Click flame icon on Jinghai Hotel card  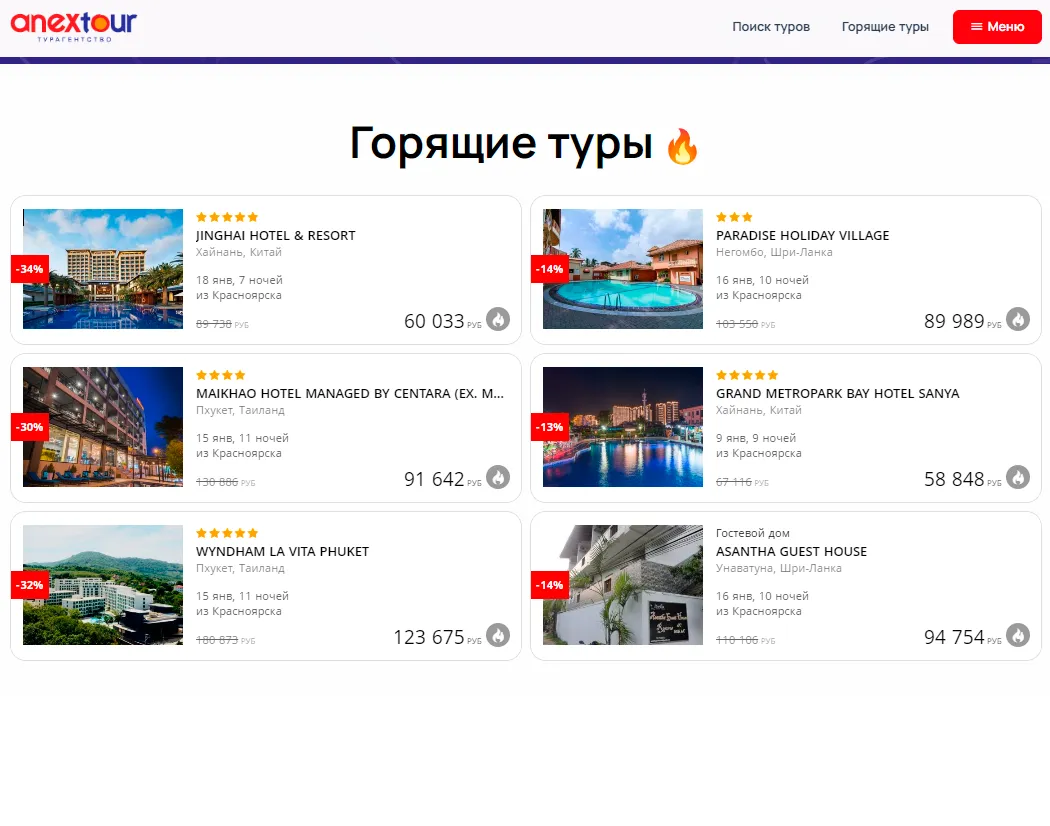498,319
